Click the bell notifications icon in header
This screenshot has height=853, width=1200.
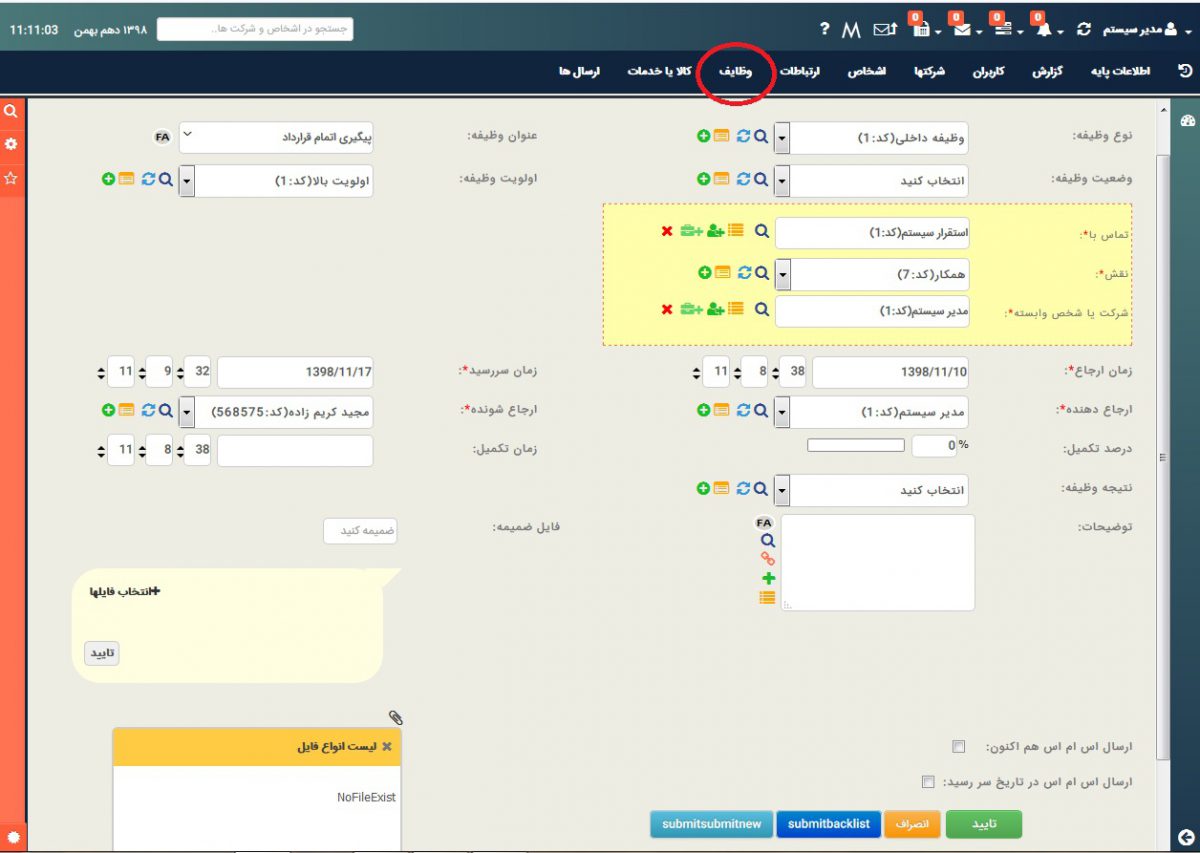[x=1043, y=30]
